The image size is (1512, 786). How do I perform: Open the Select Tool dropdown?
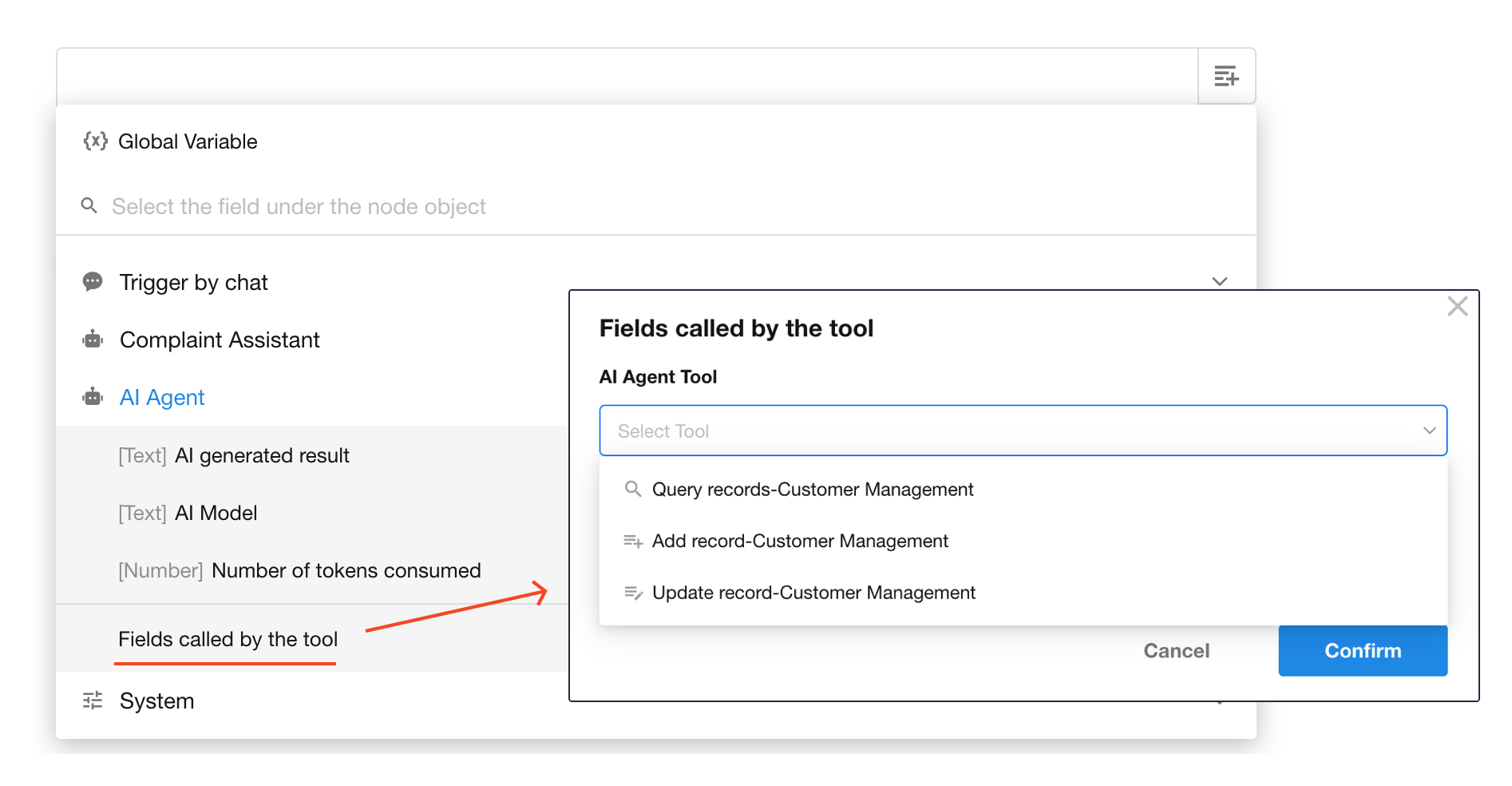[1022, 431]
